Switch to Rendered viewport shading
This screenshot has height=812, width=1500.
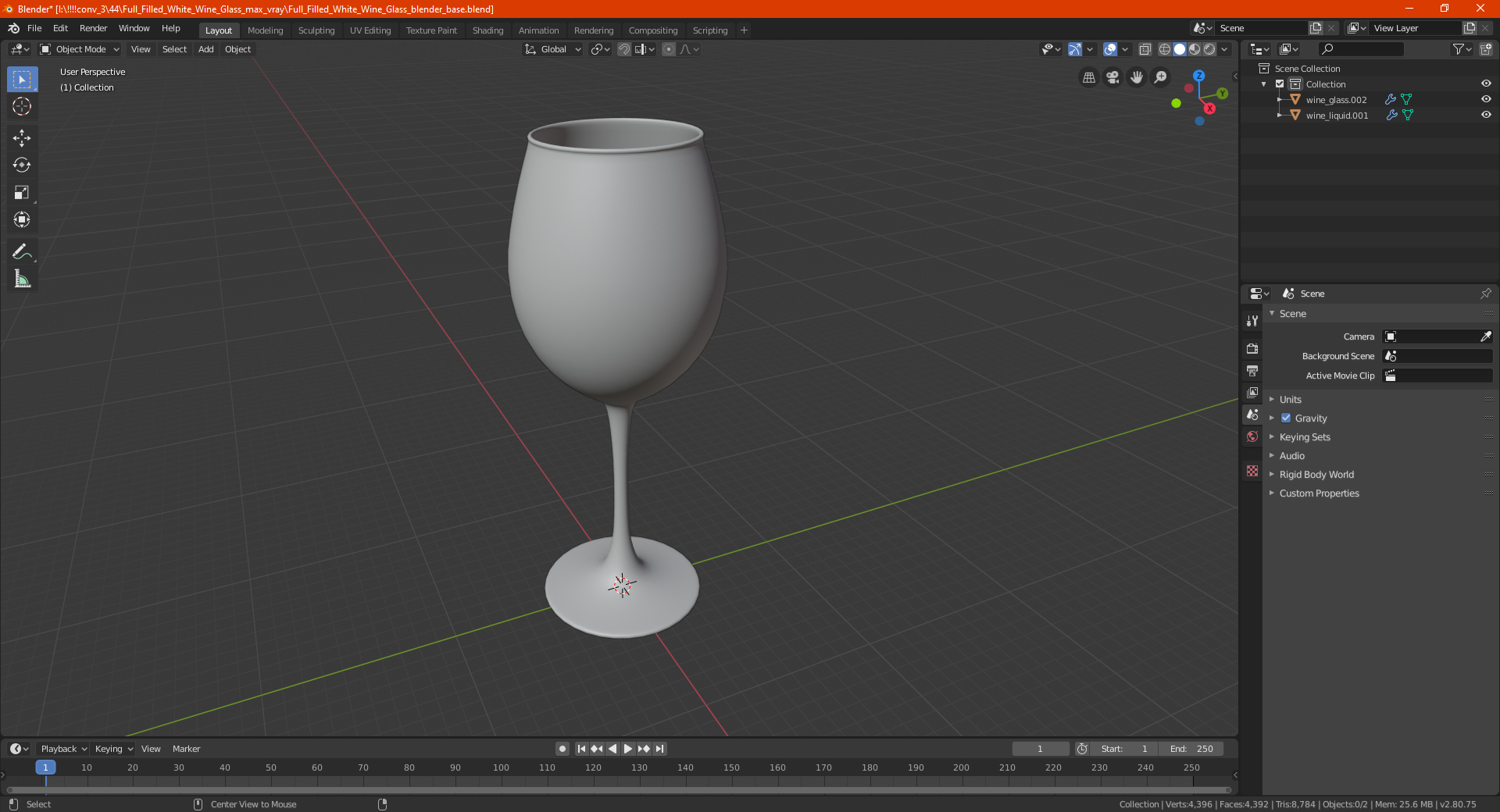click(1209, 49)
